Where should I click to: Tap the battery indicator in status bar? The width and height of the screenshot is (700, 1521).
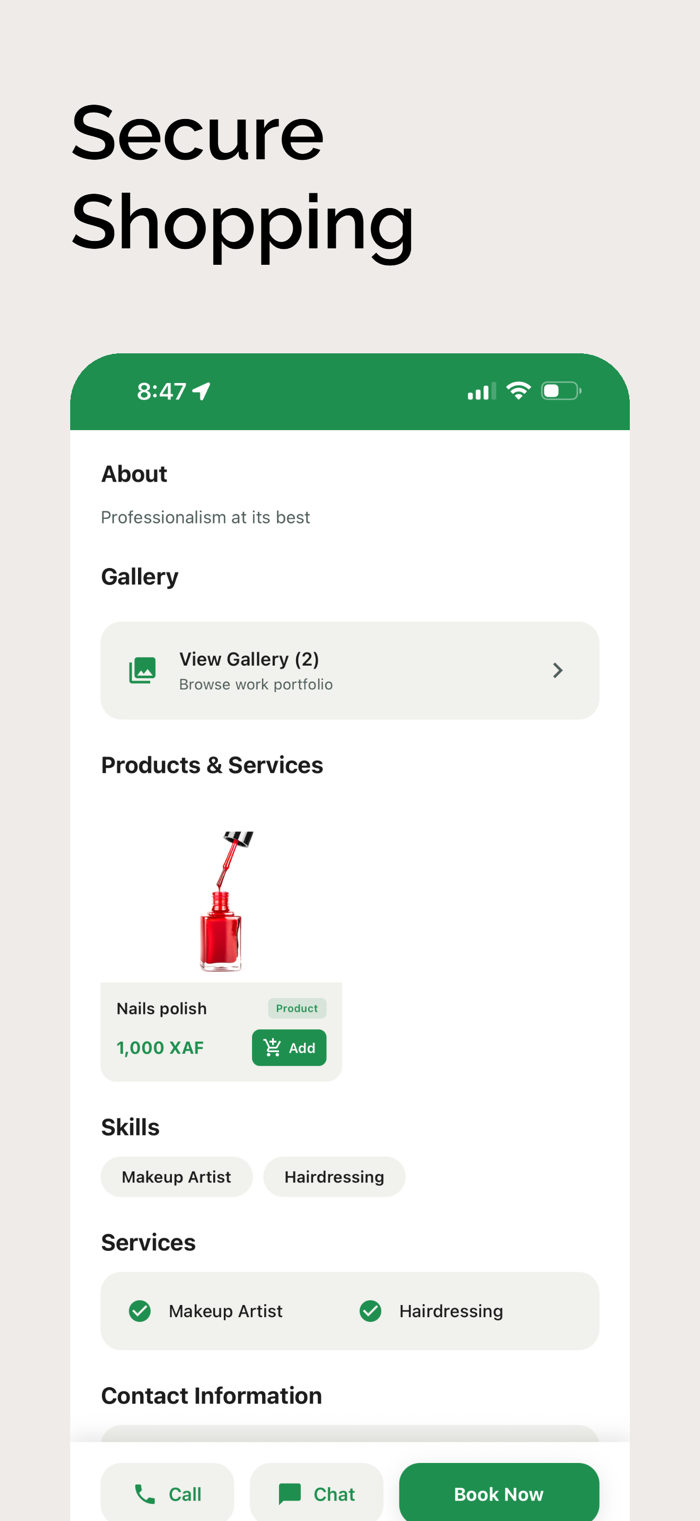(561, 391)
